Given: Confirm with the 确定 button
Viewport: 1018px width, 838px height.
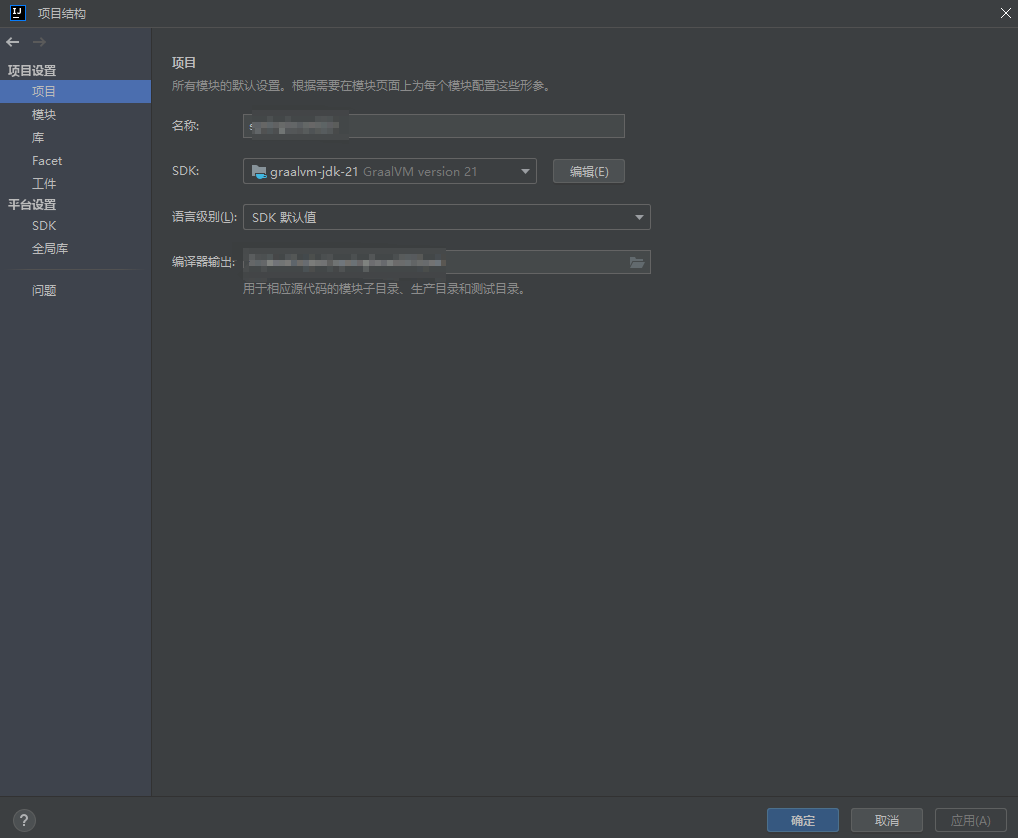Looking at the screenshot, I should click(802, 820).
